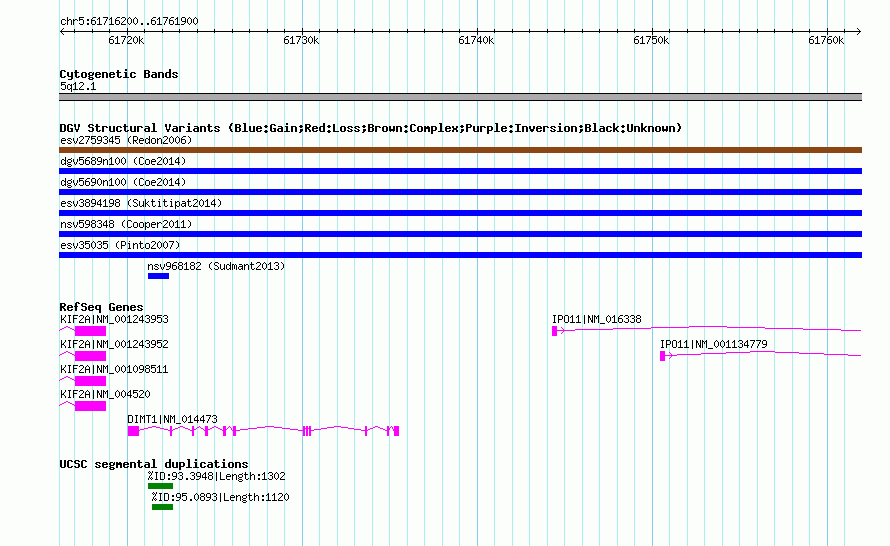Open %ID:95.0893|Length:1120 duplication label
The width and height of the screenshot is (890, 546).
[x=220, y=497]
